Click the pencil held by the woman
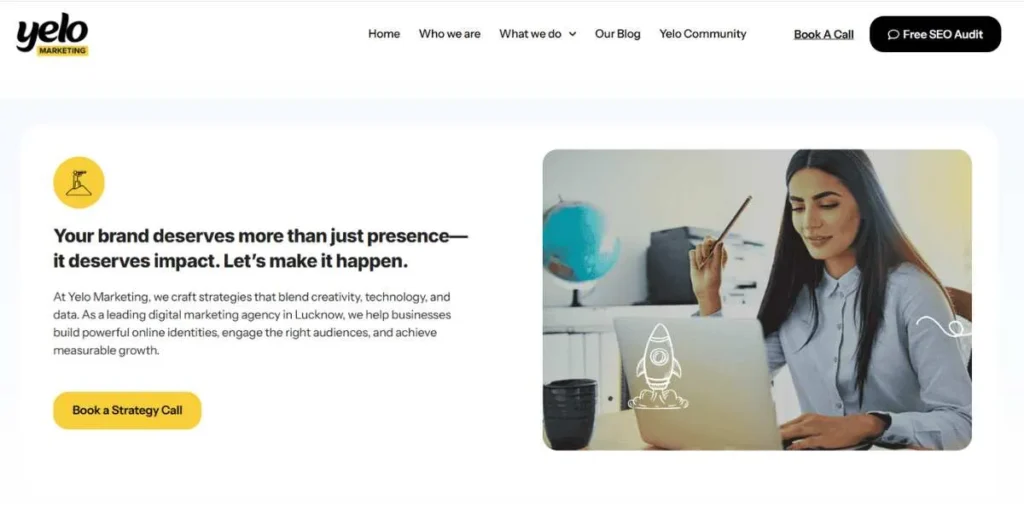1024x512 pixels. pos(725,231)
